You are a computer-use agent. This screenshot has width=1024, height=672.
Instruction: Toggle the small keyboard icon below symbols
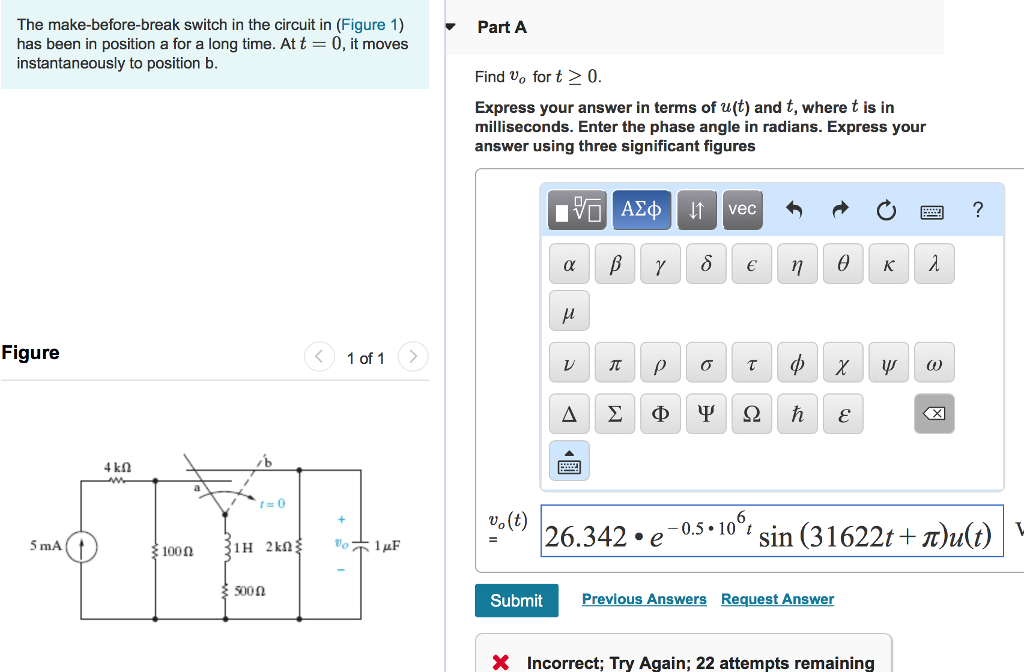(568, 460)
